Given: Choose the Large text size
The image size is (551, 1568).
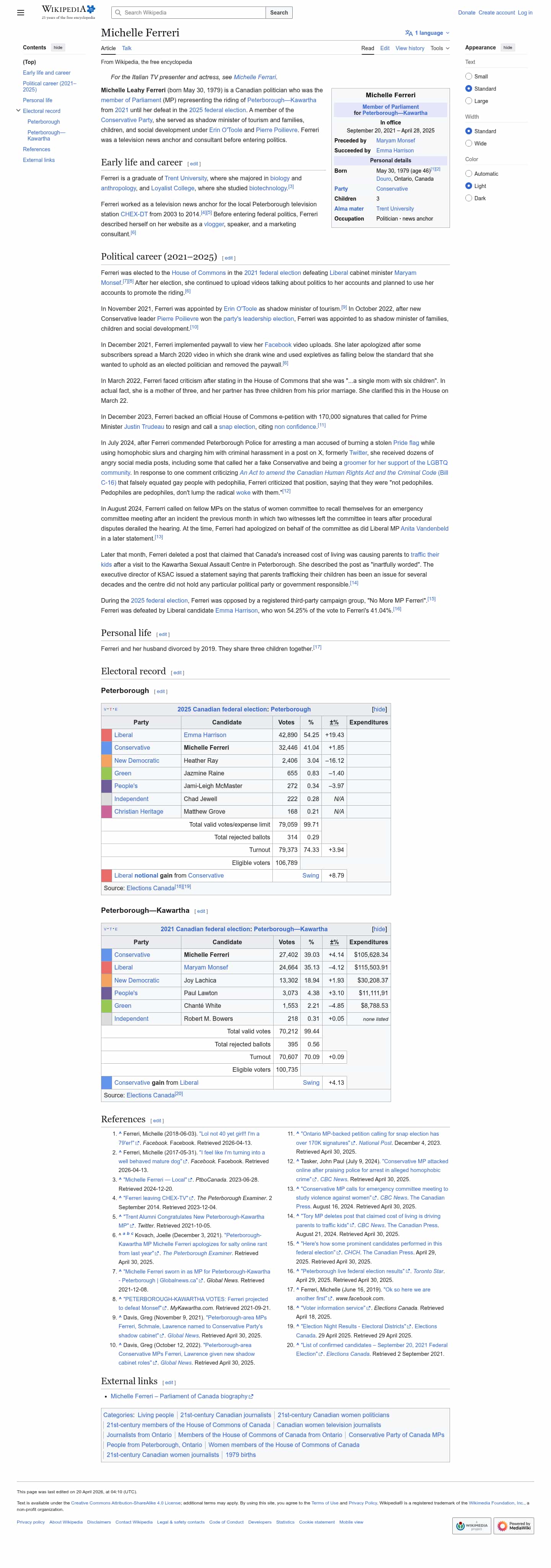Looking at the screenshot, I should click(x=468, y=101).
